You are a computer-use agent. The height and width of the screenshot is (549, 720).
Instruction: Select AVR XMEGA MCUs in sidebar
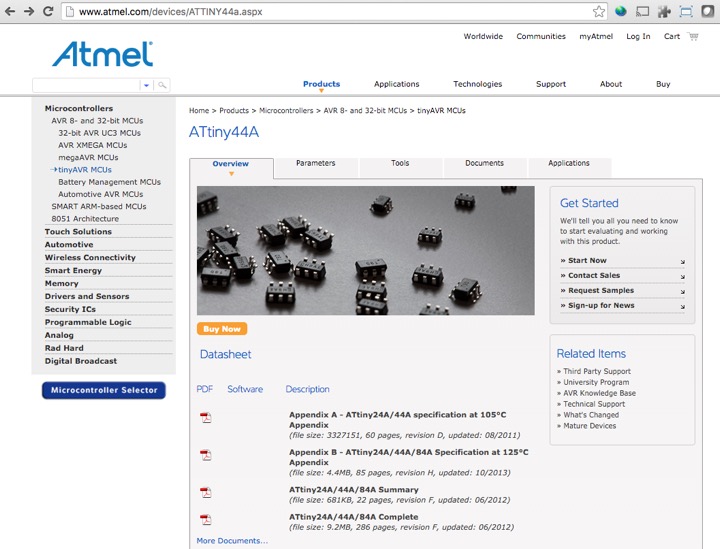click(x=93, y=145)
